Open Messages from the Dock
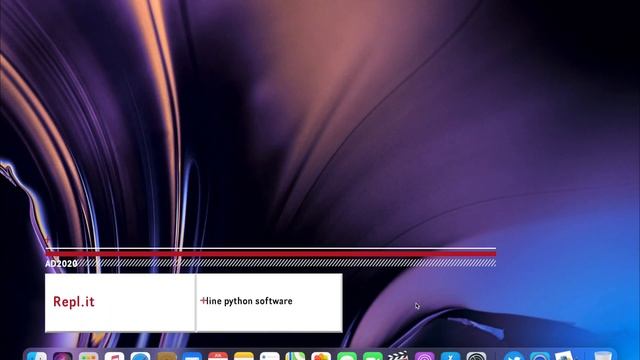The image size is (640, 360). [347, 356]
